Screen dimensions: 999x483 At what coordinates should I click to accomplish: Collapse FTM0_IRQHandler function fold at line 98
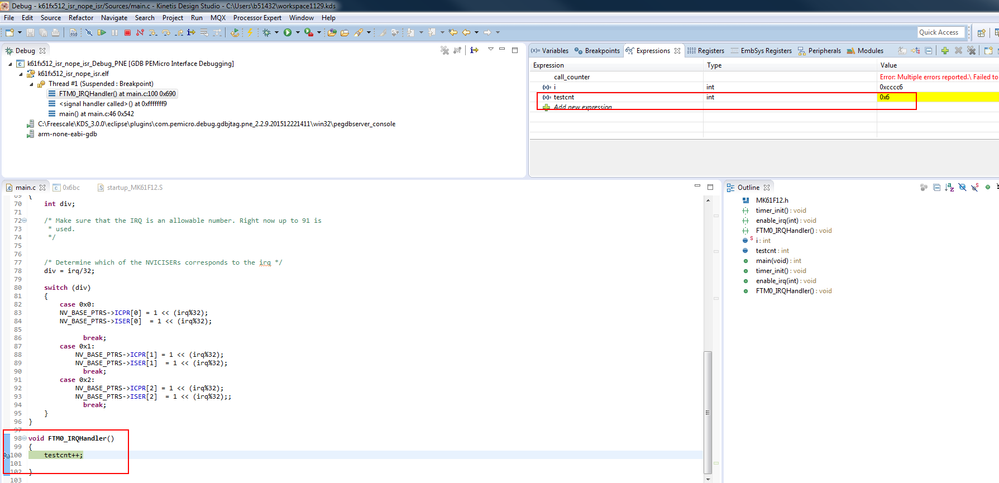coord(24,438)
